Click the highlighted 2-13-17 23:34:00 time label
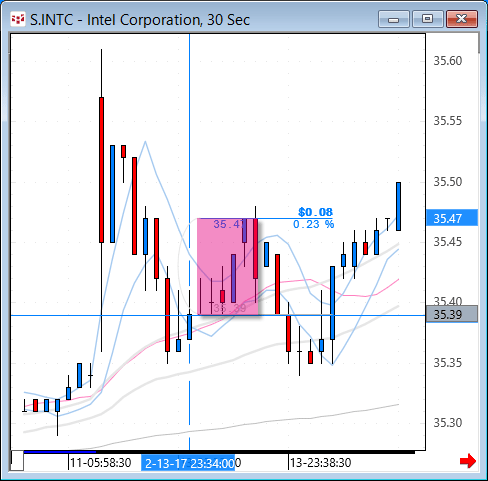488x481 pixels. [188, 463]
